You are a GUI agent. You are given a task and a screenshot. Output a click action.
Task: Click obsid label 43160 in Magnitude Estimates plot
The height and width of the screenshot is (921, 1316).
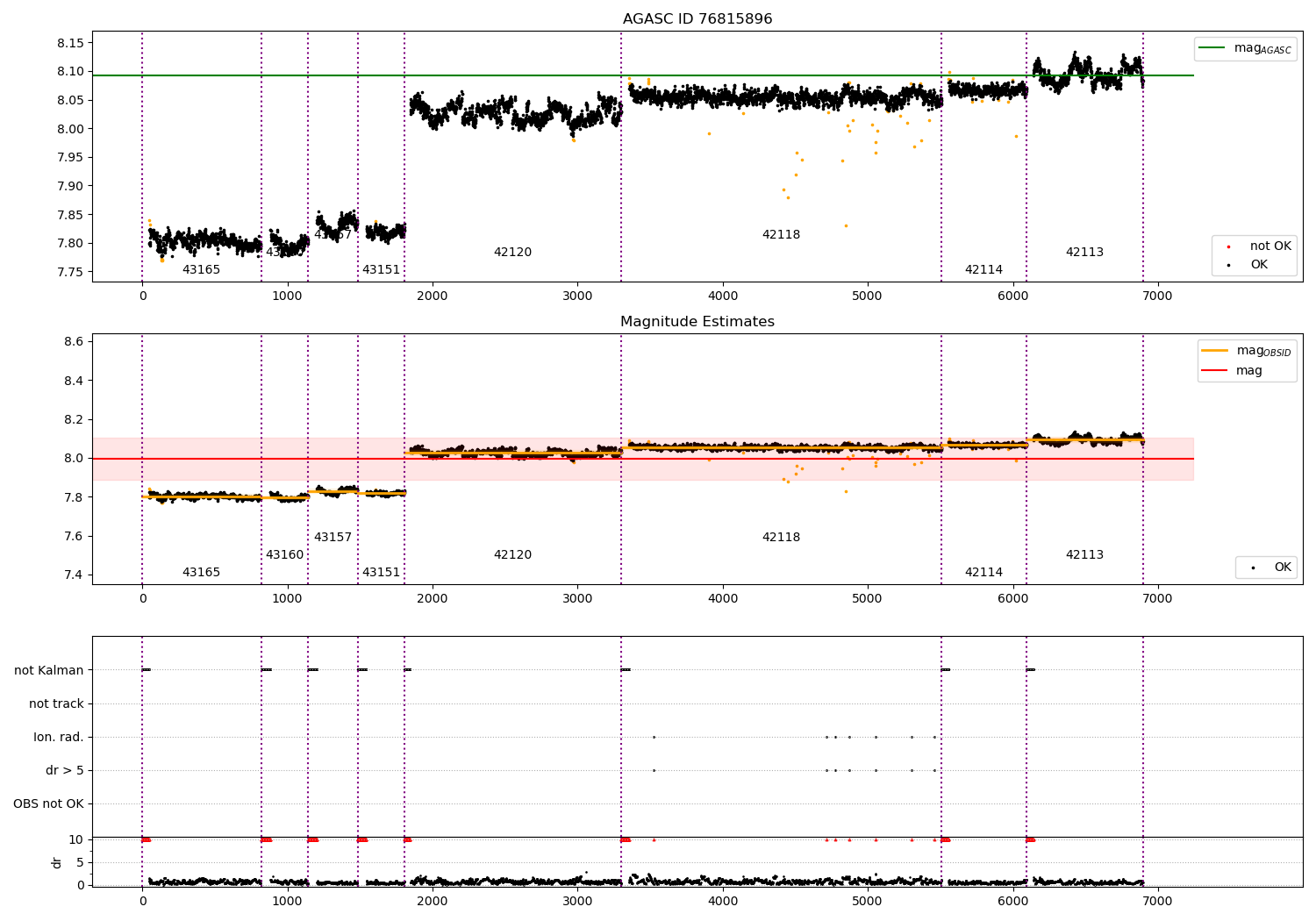(x=284, y=555)
